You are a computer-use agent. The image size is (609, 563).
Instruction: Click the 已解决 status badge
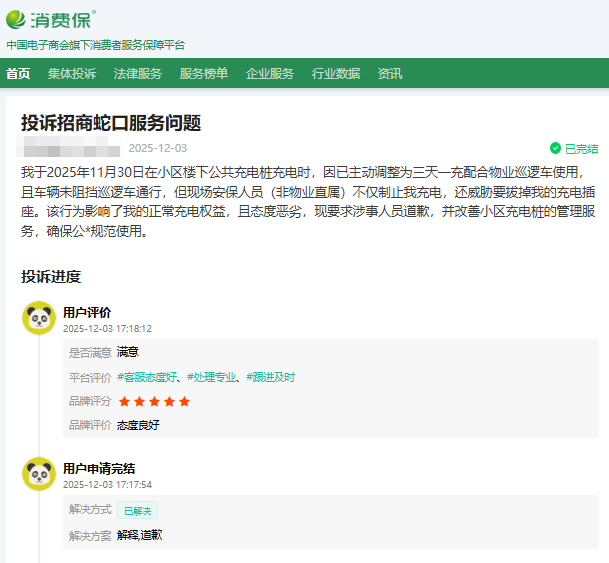137,510
